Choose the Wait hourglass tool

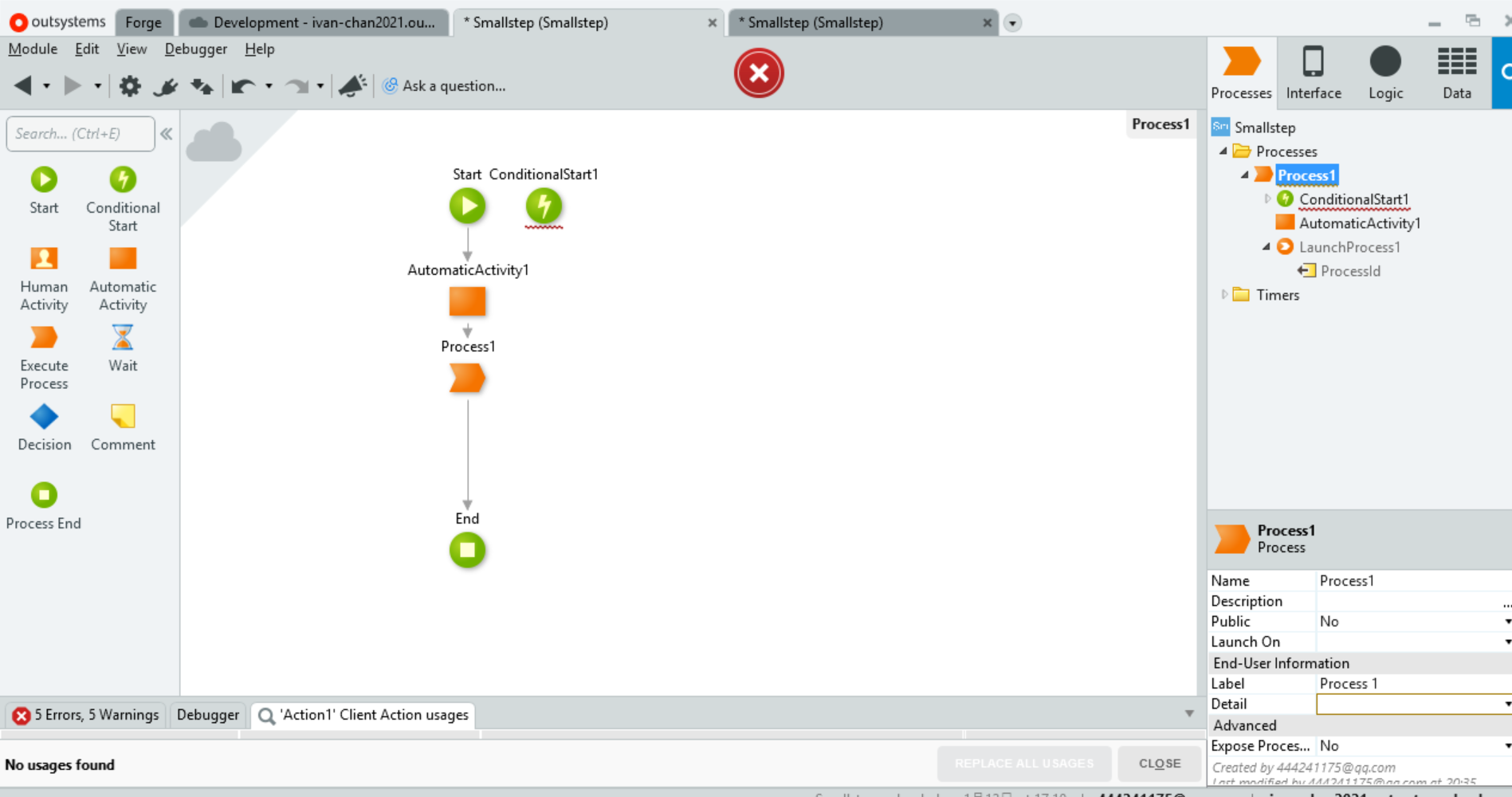tap(123, 337)
